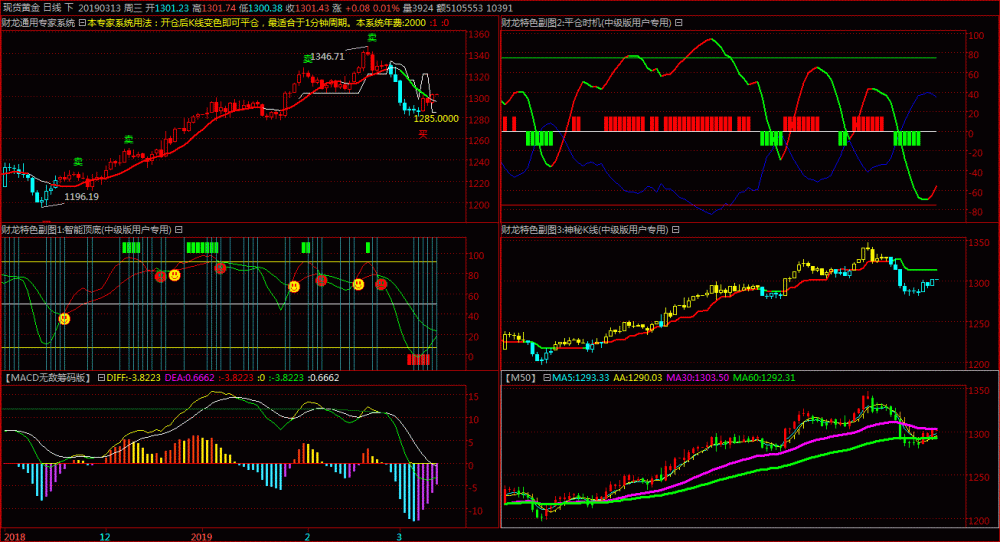The height and width of the screenshot is (542, 1000).
Task: Click the 1346.71 high price label
Action: coord(328,57)
